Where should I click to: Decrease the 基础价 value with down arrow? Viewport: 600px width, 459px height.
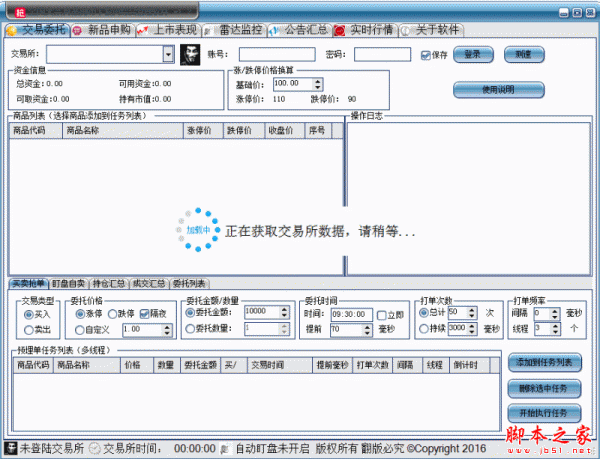coord(318,87)
